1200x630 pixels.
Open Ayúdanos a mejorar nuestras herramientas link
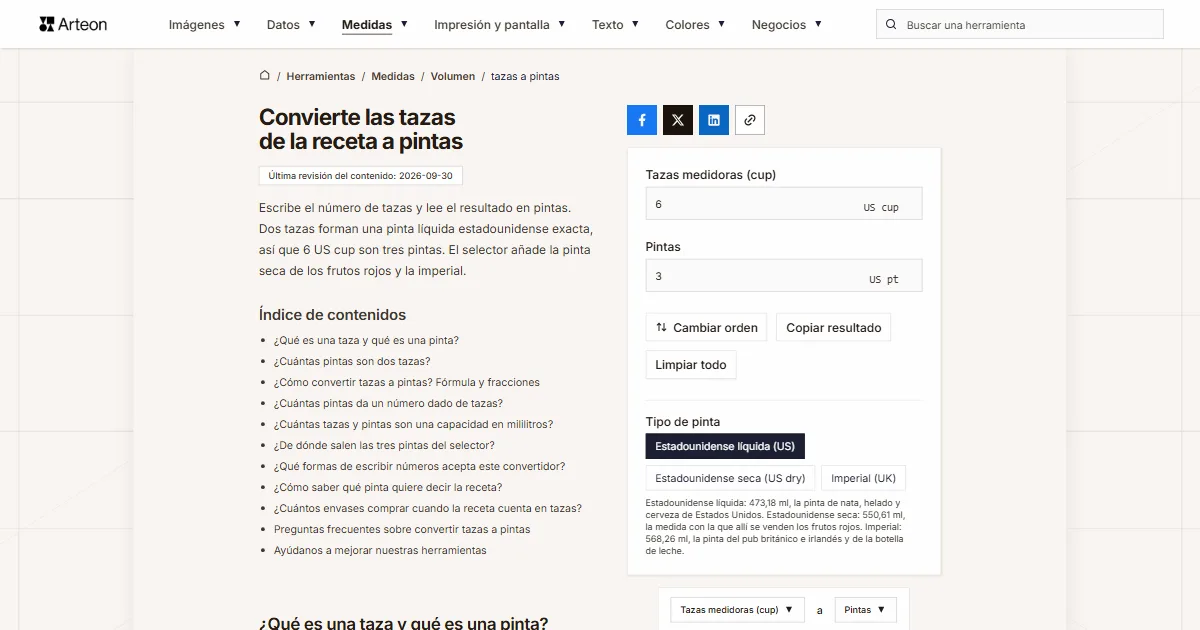[x=380, y=551]
